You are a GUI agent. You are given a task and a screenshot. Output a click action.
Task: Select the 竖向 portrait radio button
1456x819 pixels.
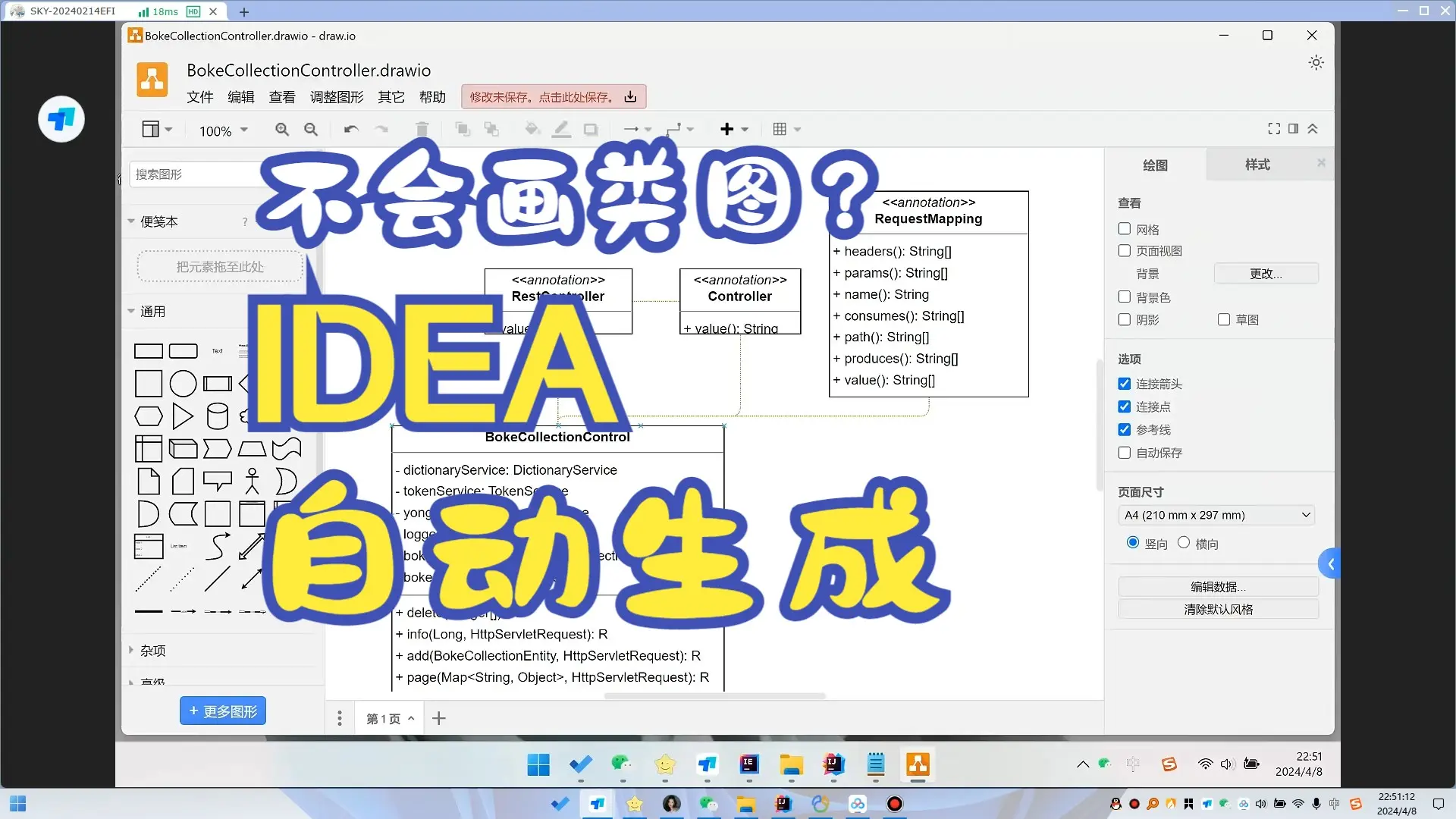[1133, 542]
